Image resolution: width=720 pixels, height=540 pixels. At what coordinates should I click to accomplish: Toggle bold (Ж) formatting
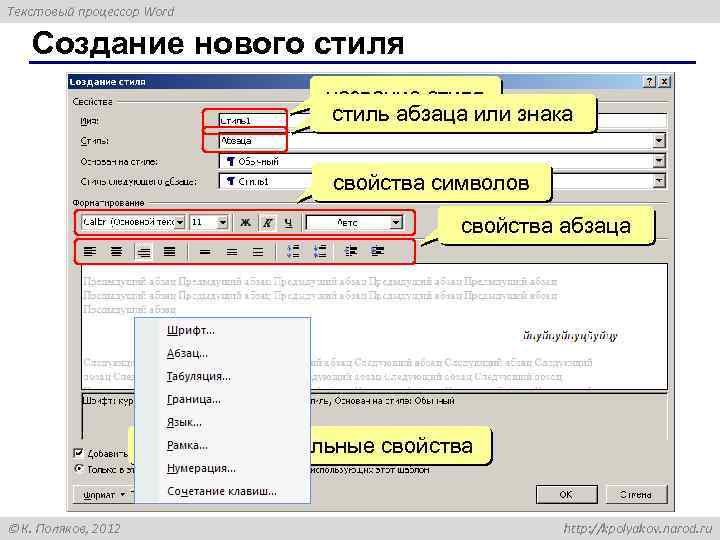point(246,223)
